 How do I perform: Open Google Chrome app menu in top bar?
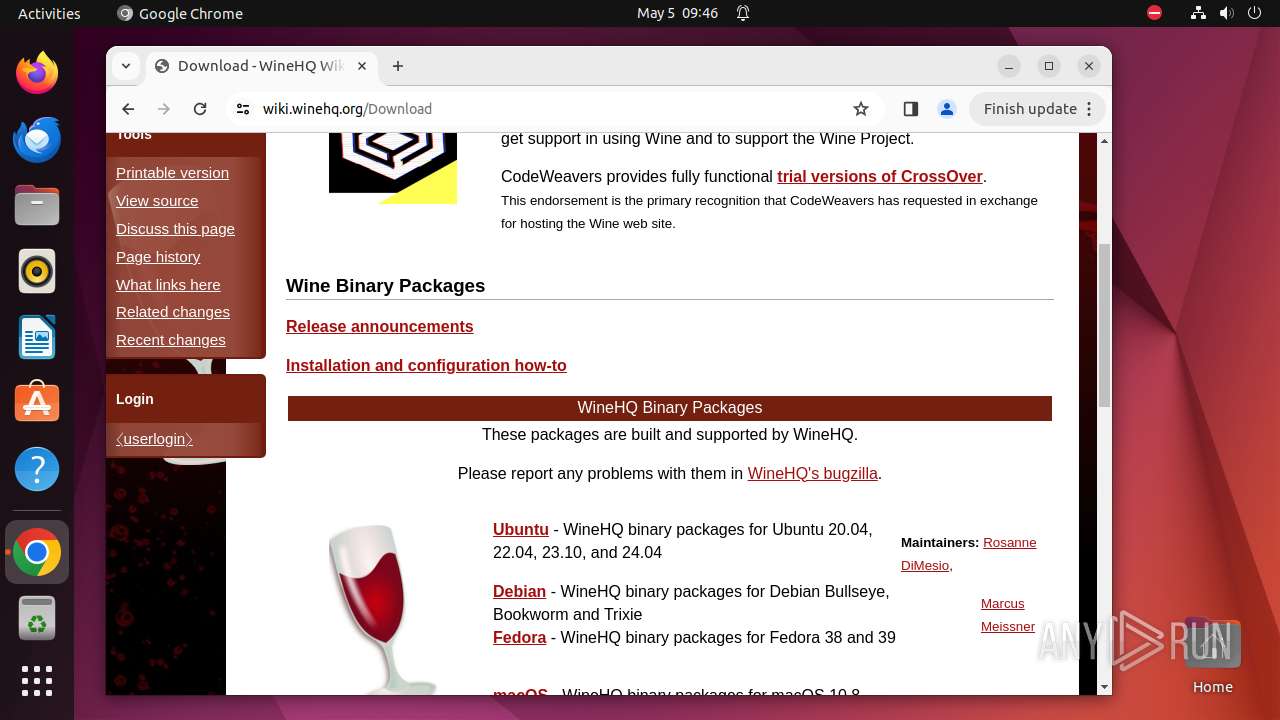click(180, 13)
